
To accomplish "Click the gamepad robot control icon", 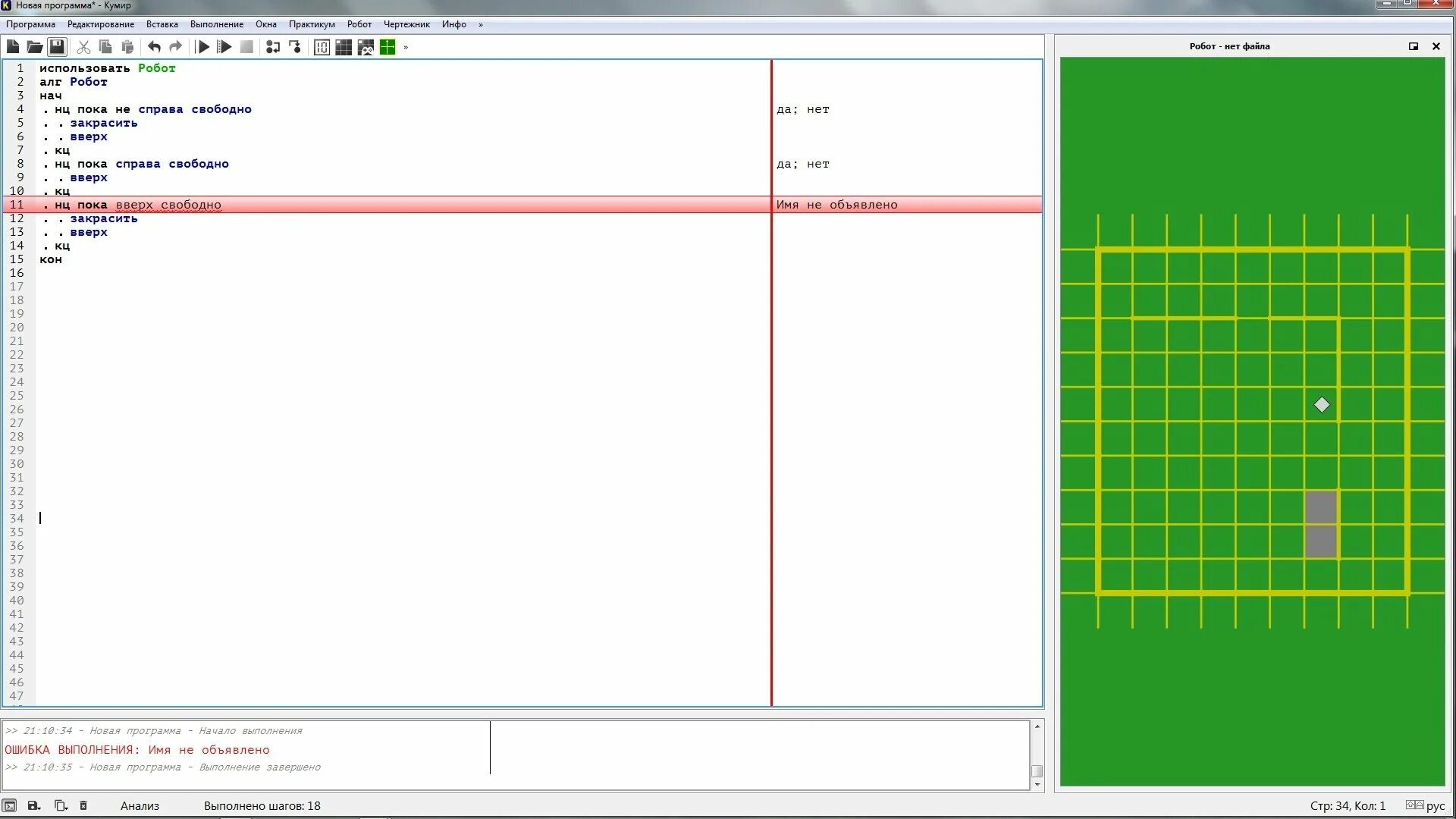I will (366, 47).
